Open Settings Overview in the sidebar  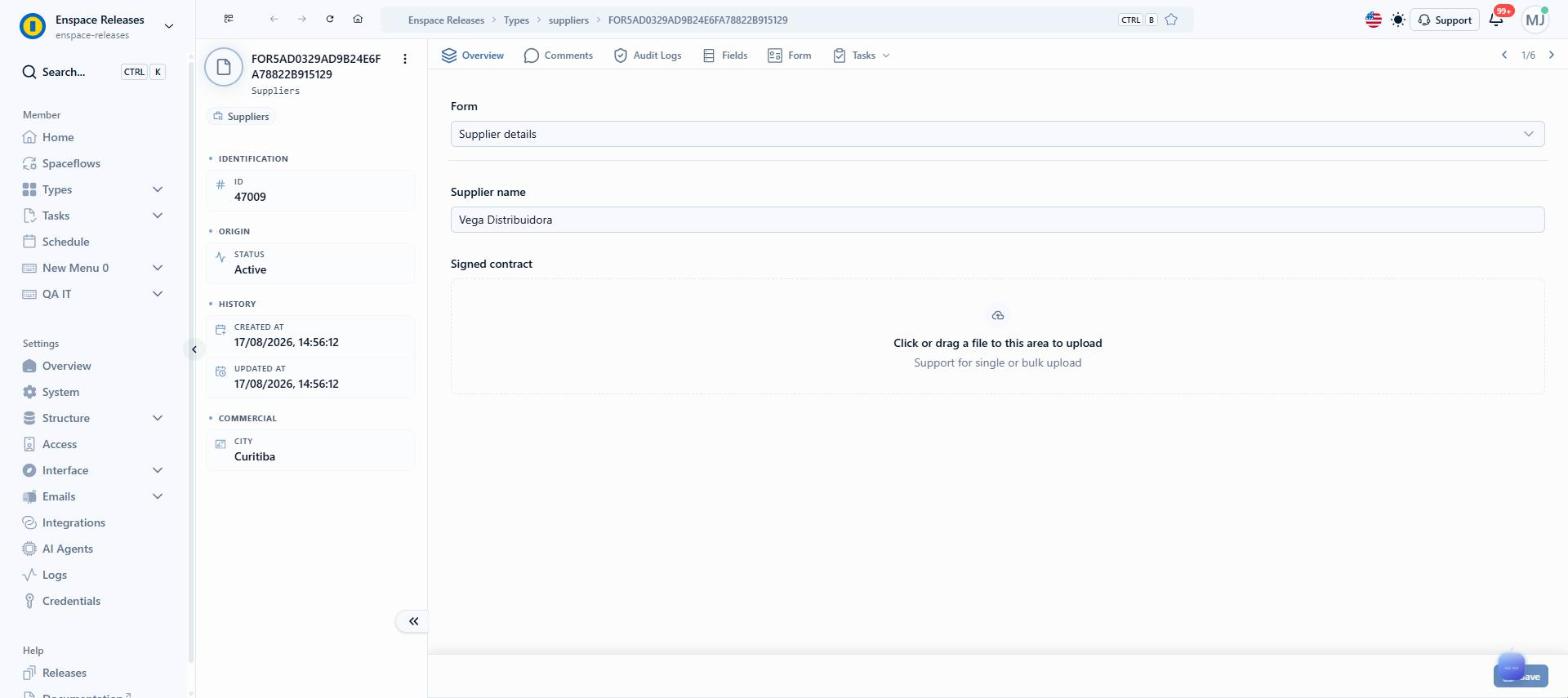(66, 366)
